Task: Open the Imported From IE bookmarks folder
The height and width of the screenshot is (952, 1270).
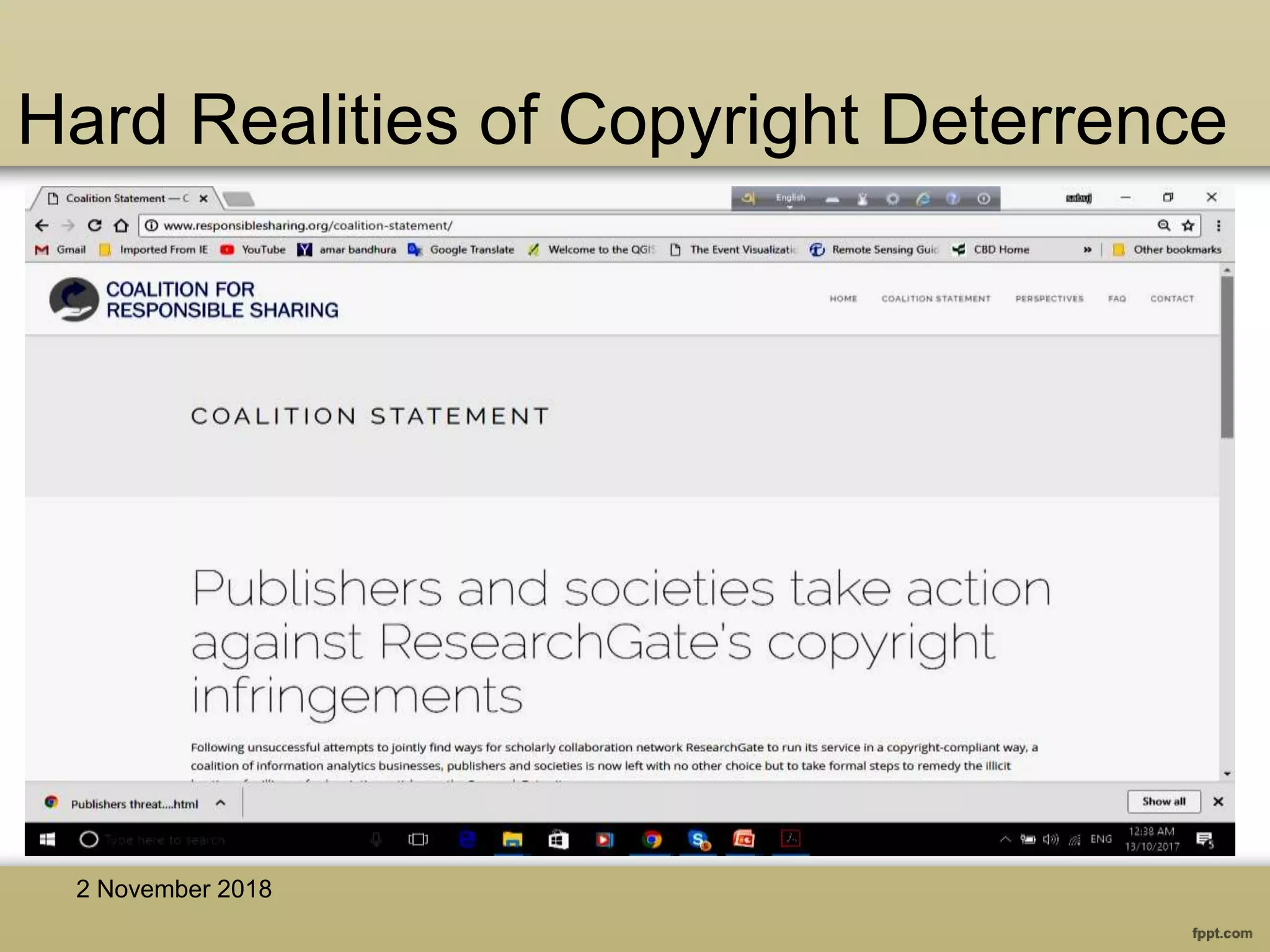Action: (154, 250)
